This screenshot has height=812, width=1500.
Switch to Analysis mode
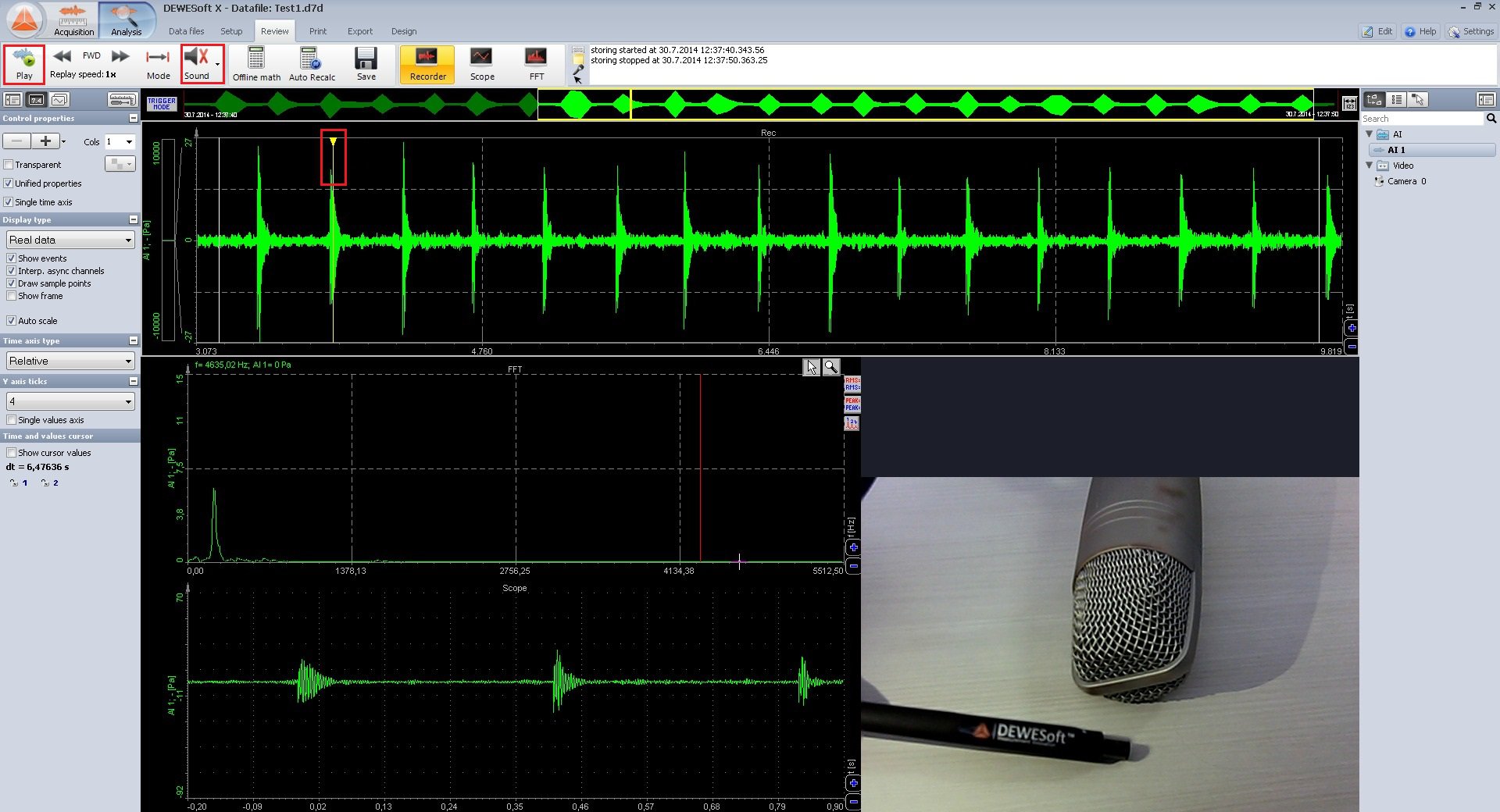point(126,20)
